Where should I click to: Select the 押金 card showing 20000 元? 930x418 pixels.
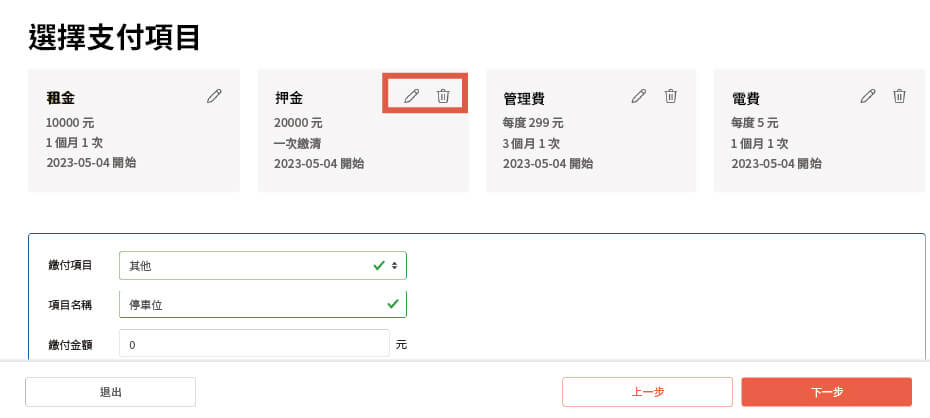tap(363, 130)
